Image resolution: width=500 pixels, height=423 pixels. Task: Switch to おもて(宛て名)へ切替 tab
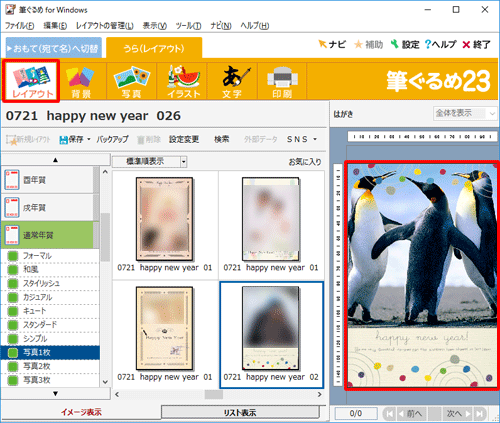(54, 48)
